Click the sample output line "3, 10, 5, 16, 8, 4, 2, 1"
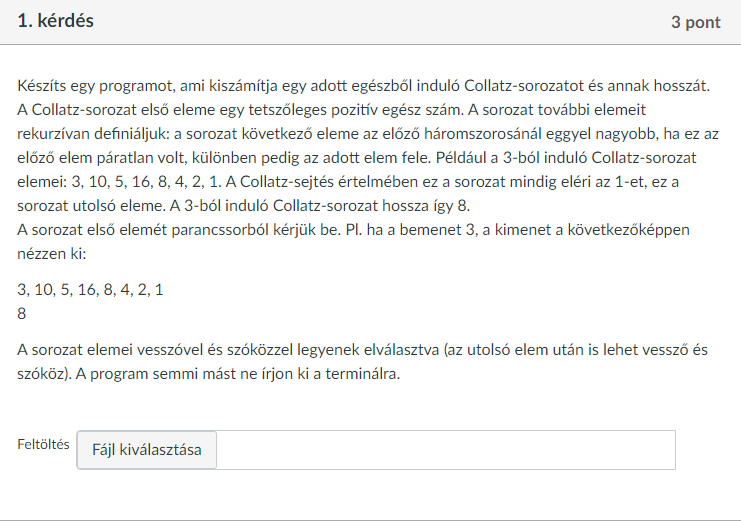Image resolution: width=741 pixels, height=521 pixels. pos(90,289)
